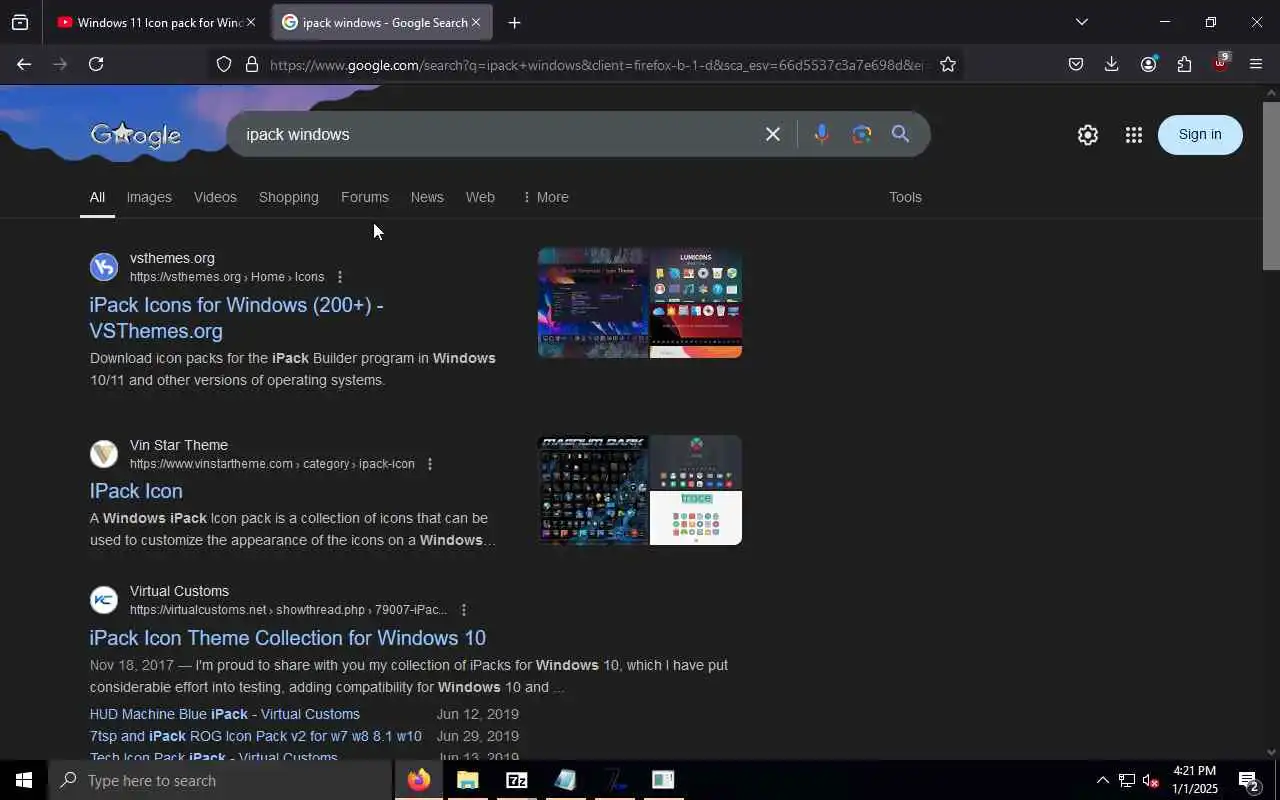Open options for Virtual Customs result

click(463, 610)
